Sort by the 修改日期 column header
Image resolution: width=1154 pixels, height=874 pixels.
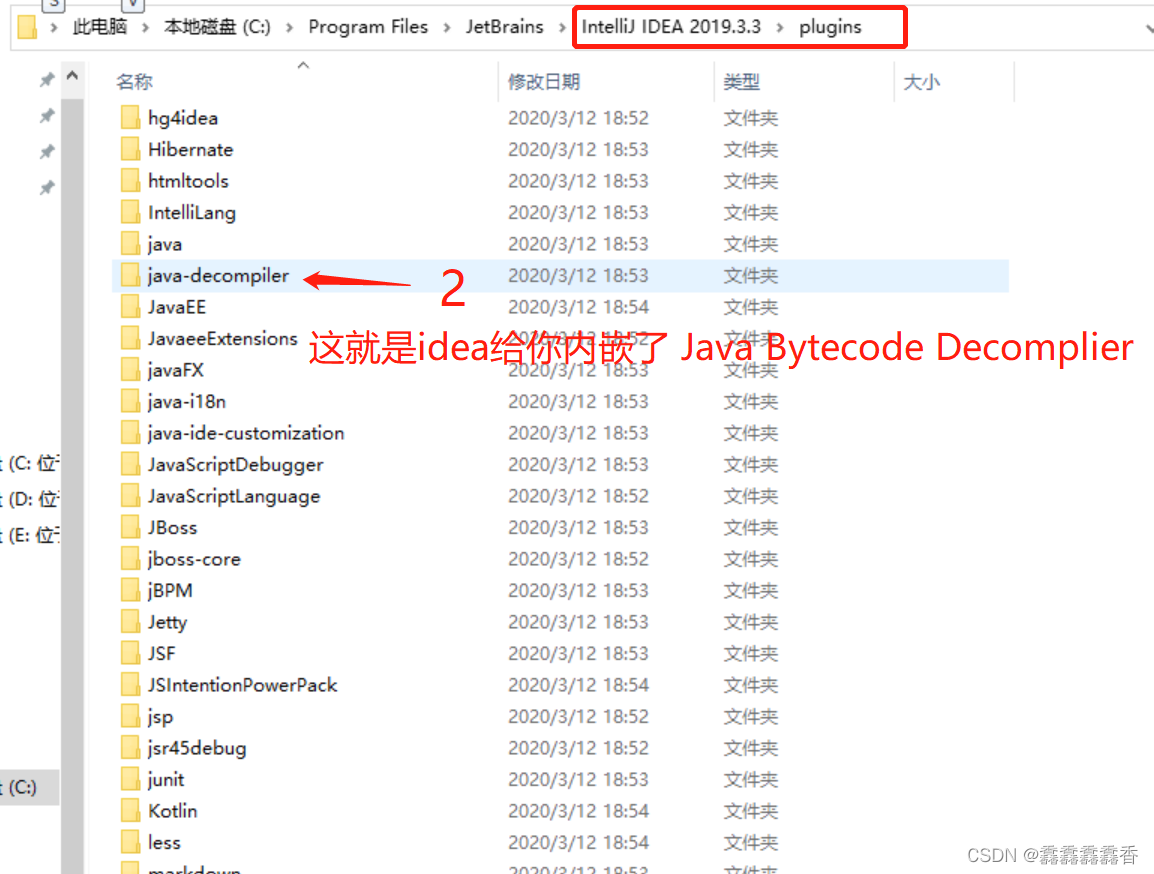click(x=544, y=82)
